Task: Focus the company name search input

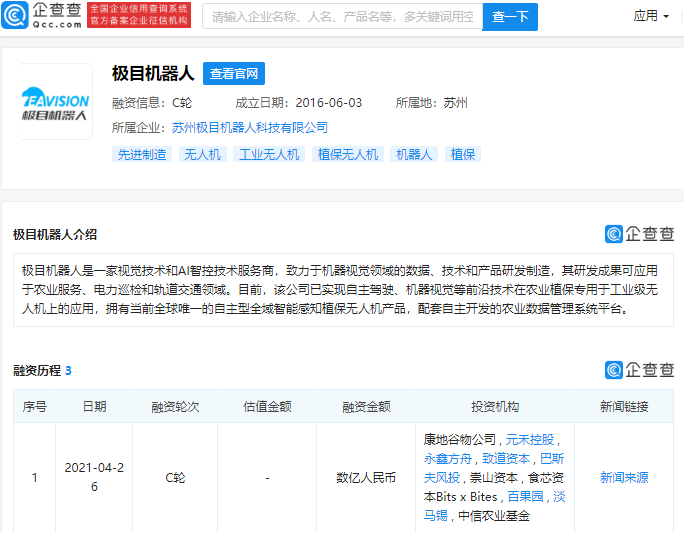Action: tap(342, 17)
